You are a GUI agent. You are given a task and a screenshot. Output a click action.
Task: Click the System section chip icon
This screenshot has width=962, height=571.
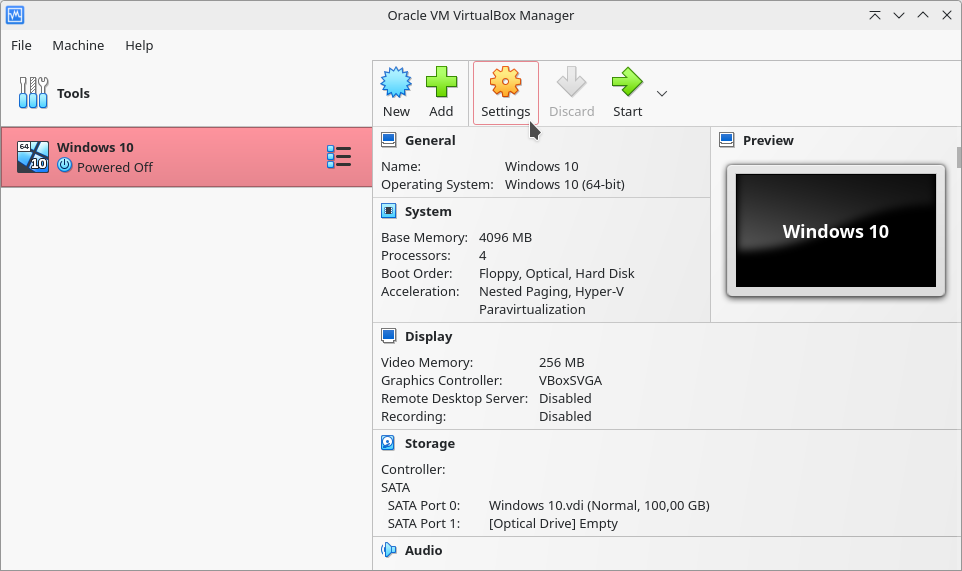pos(388,211)
